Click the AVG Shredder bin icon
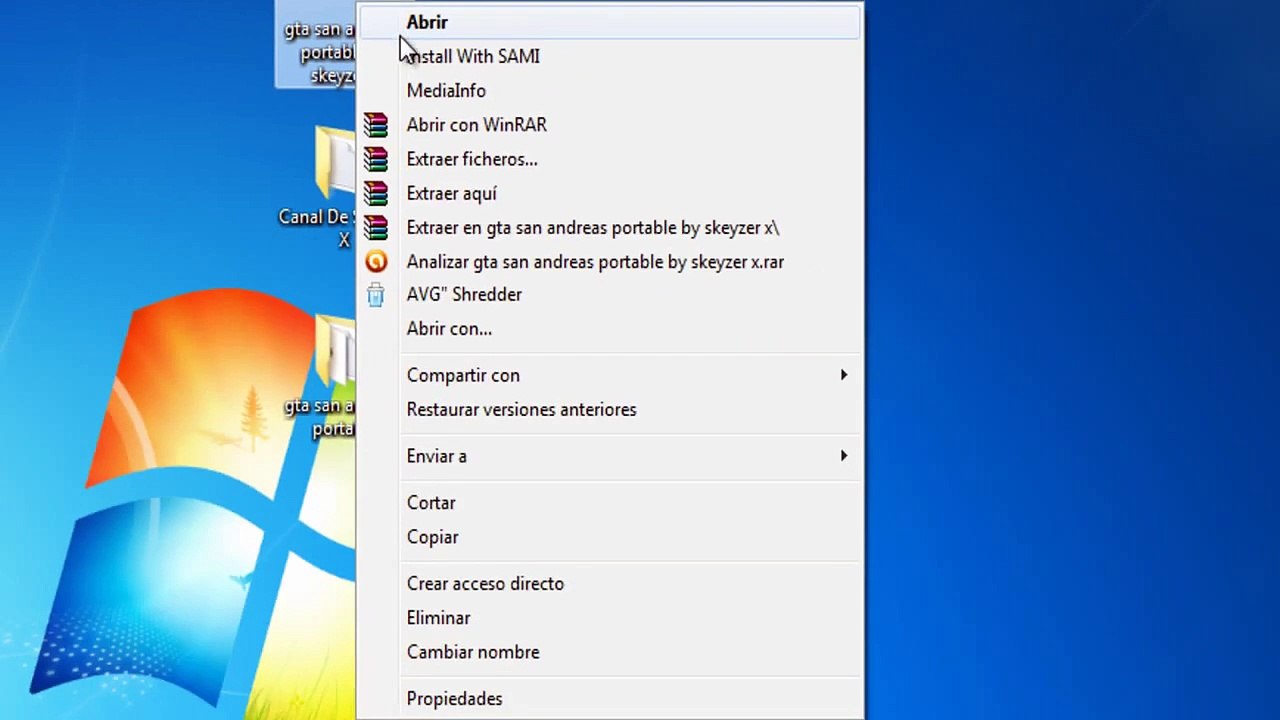Screen dimensions: 1280x720 pos(376,295)
